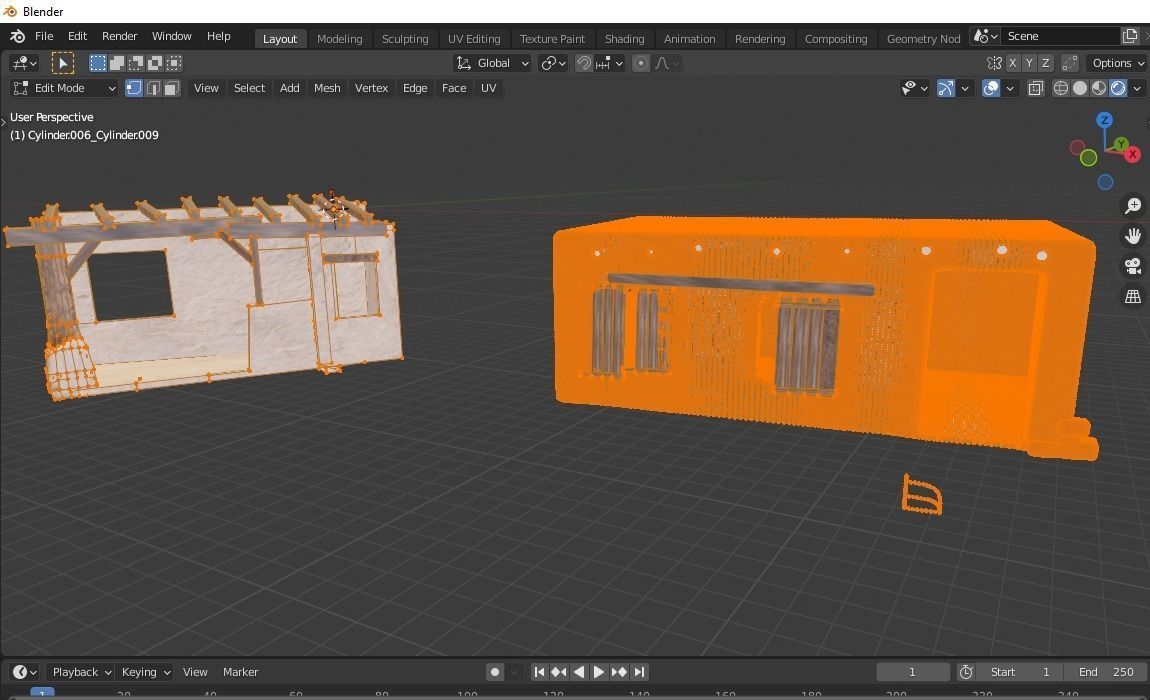Open the Mesh menu
The image size is (1150, 700).
point(327,88)
